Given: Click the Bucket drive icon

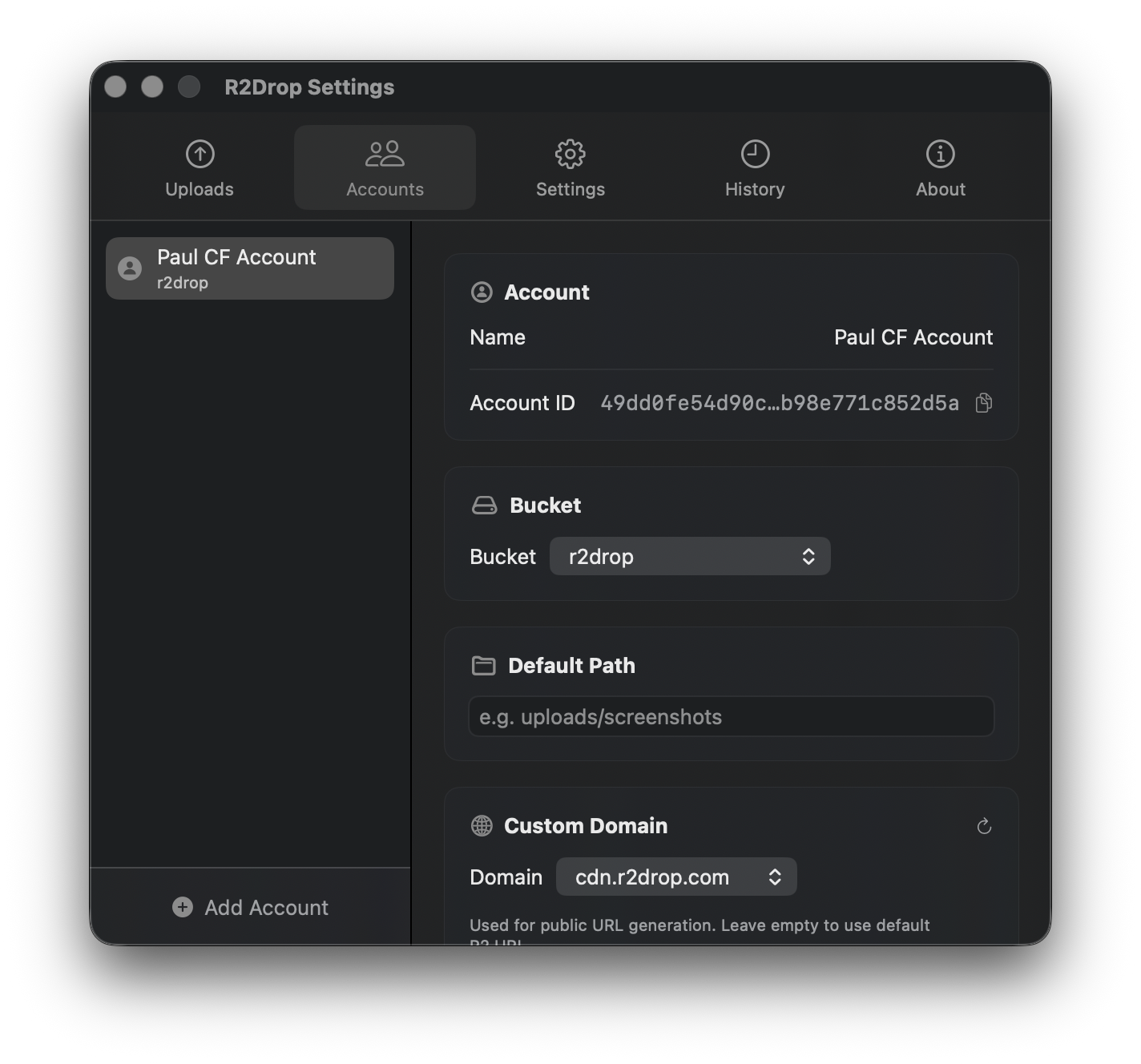Looking at the screenshot, I should pos(485,505).
